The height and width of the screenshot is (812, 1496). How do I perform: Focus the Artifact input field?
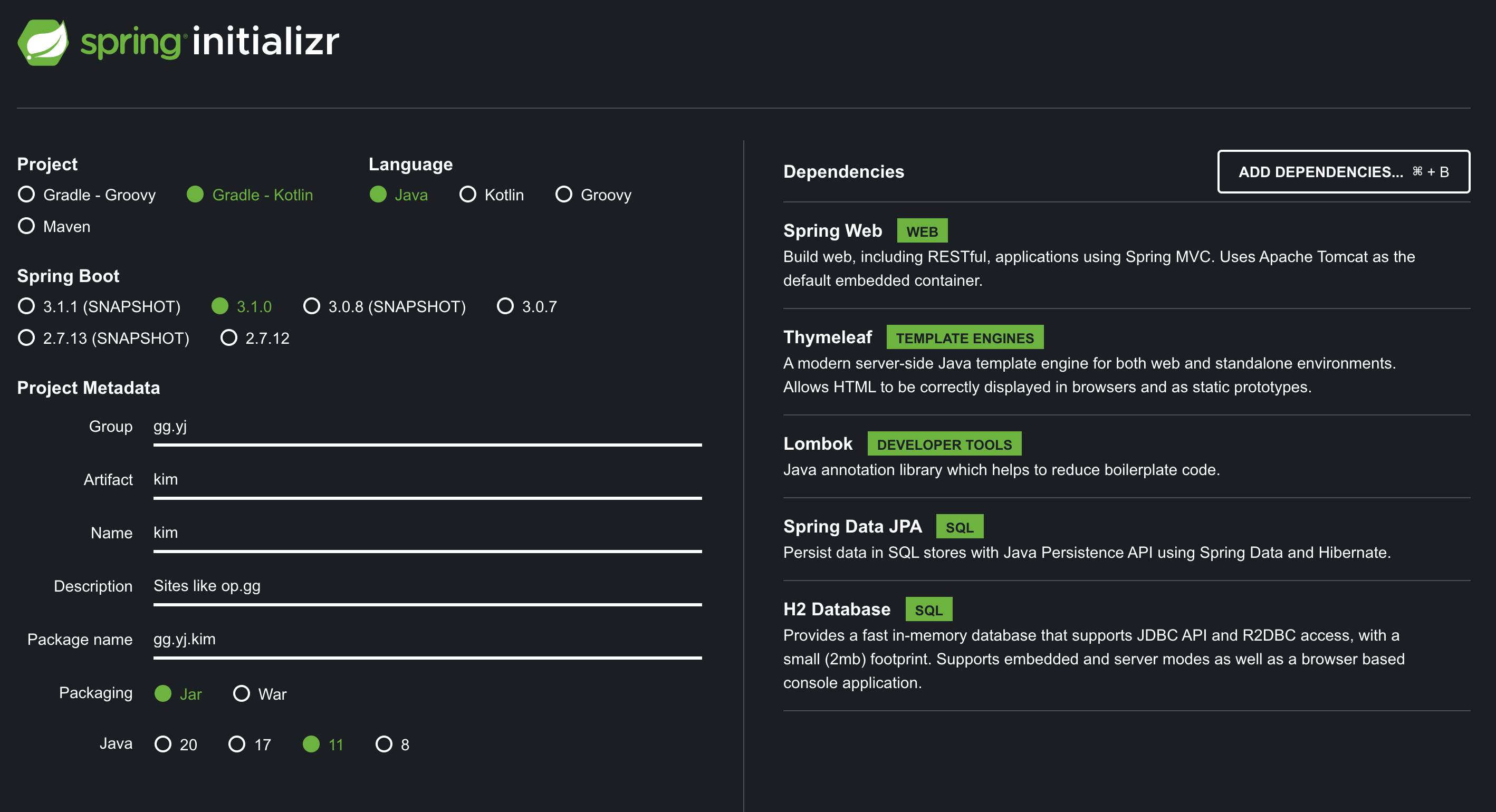(x=427, y=482)
